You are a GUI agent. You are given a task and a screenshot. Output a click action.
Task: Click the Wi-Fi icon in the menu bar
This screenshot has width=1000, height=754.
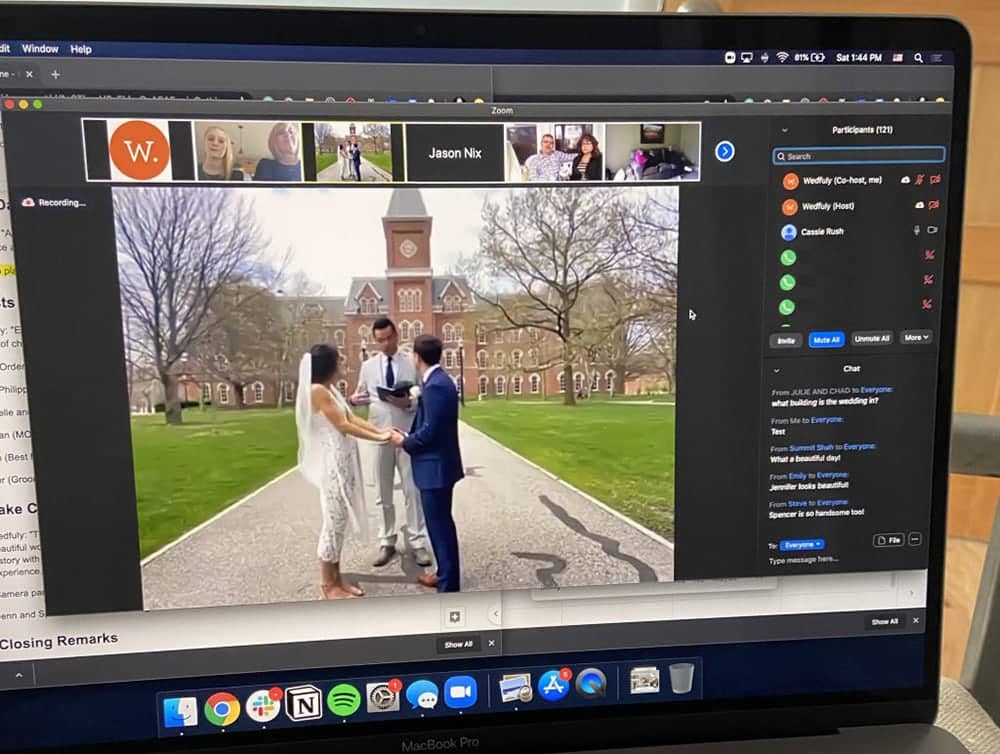pos(782,57)
